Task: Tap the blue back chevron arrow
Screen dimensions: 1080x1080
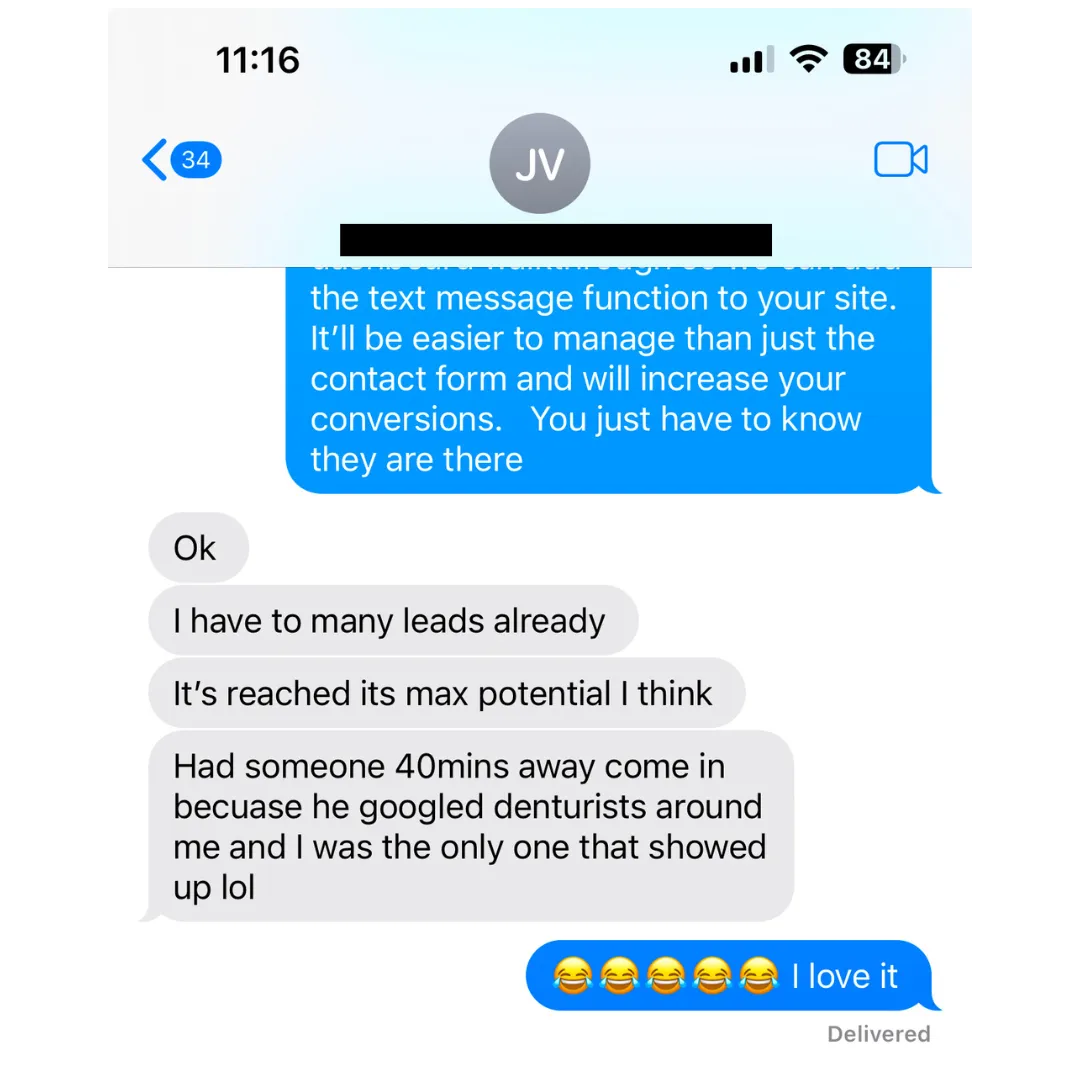Action: point(154,160)
